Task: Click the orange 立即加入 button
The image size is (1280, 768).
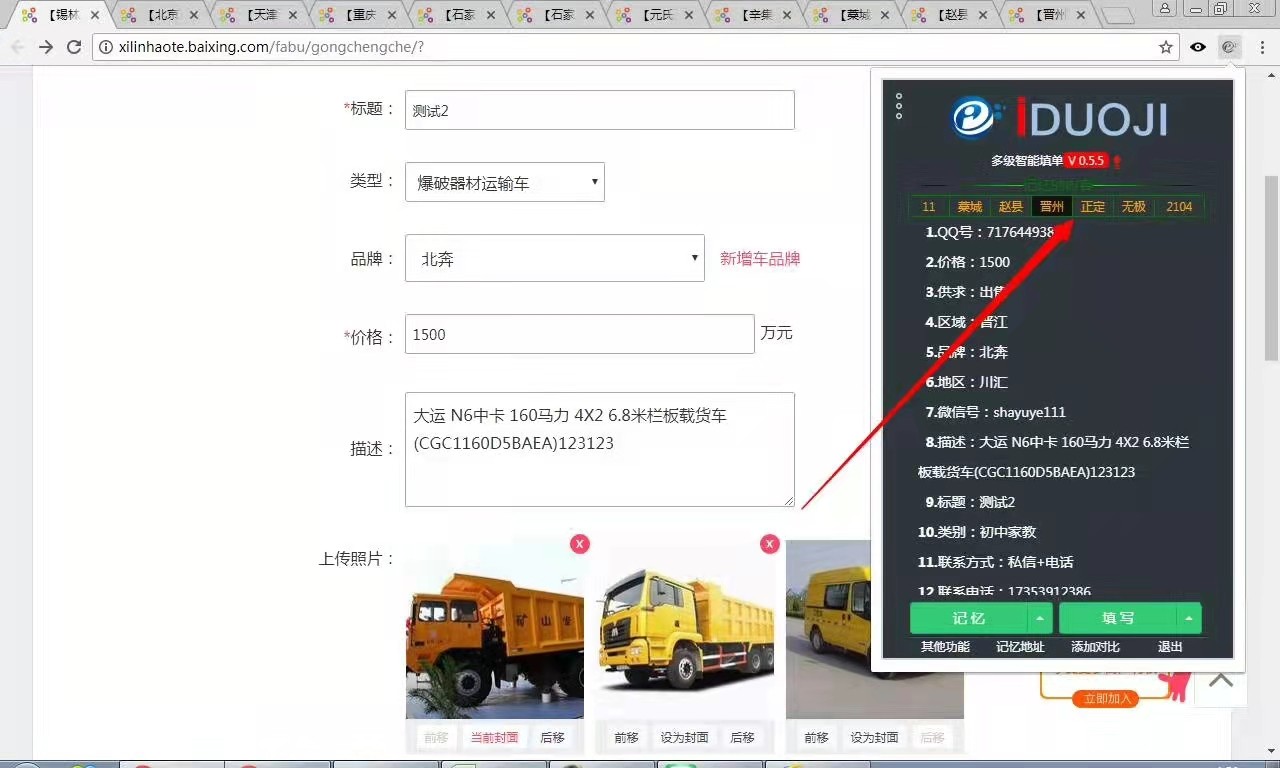Action: pos(1107,698)
